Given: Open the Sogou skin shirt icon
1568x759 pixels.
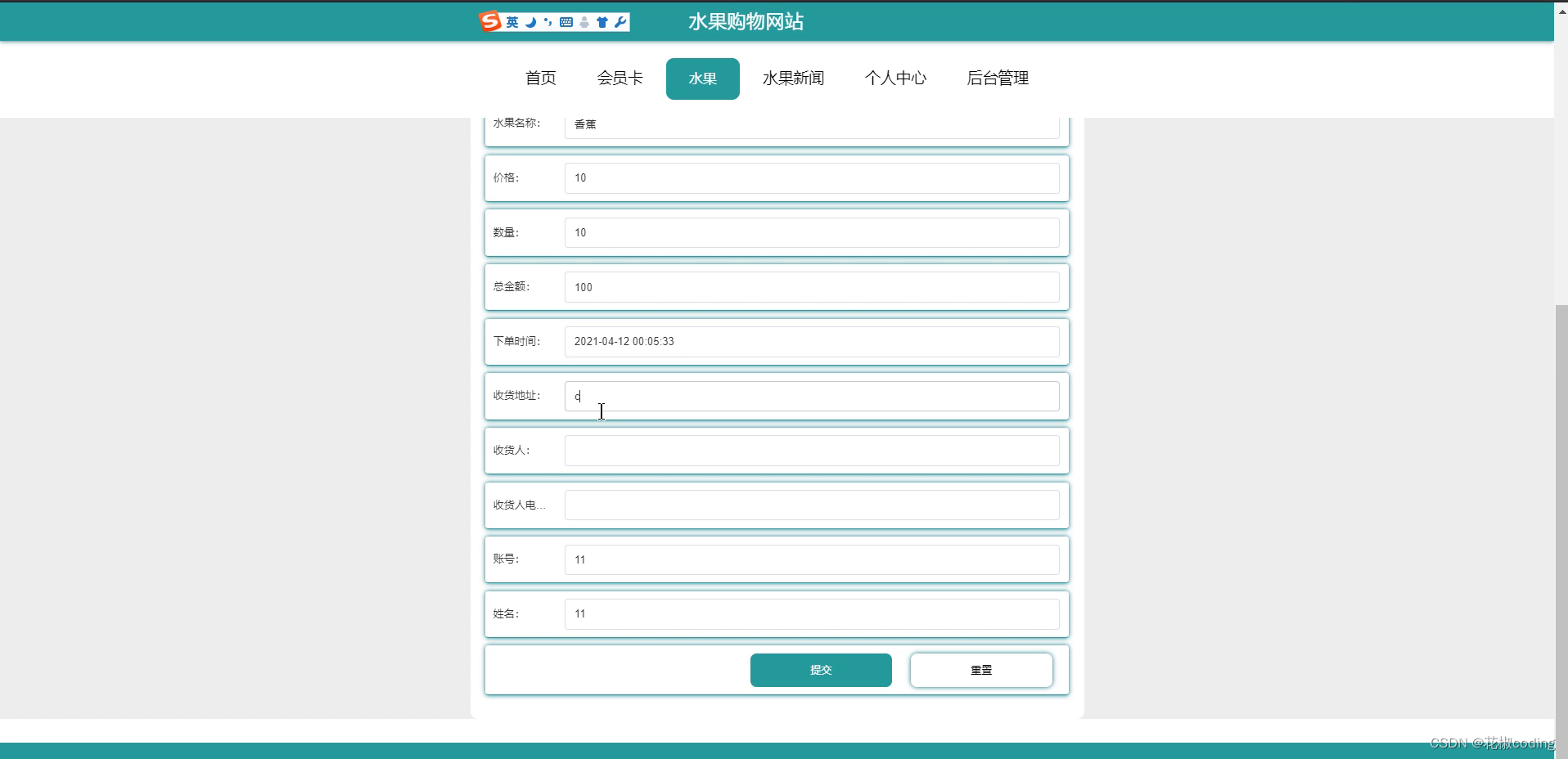Looking at the screenshot, I should point(602,22).
